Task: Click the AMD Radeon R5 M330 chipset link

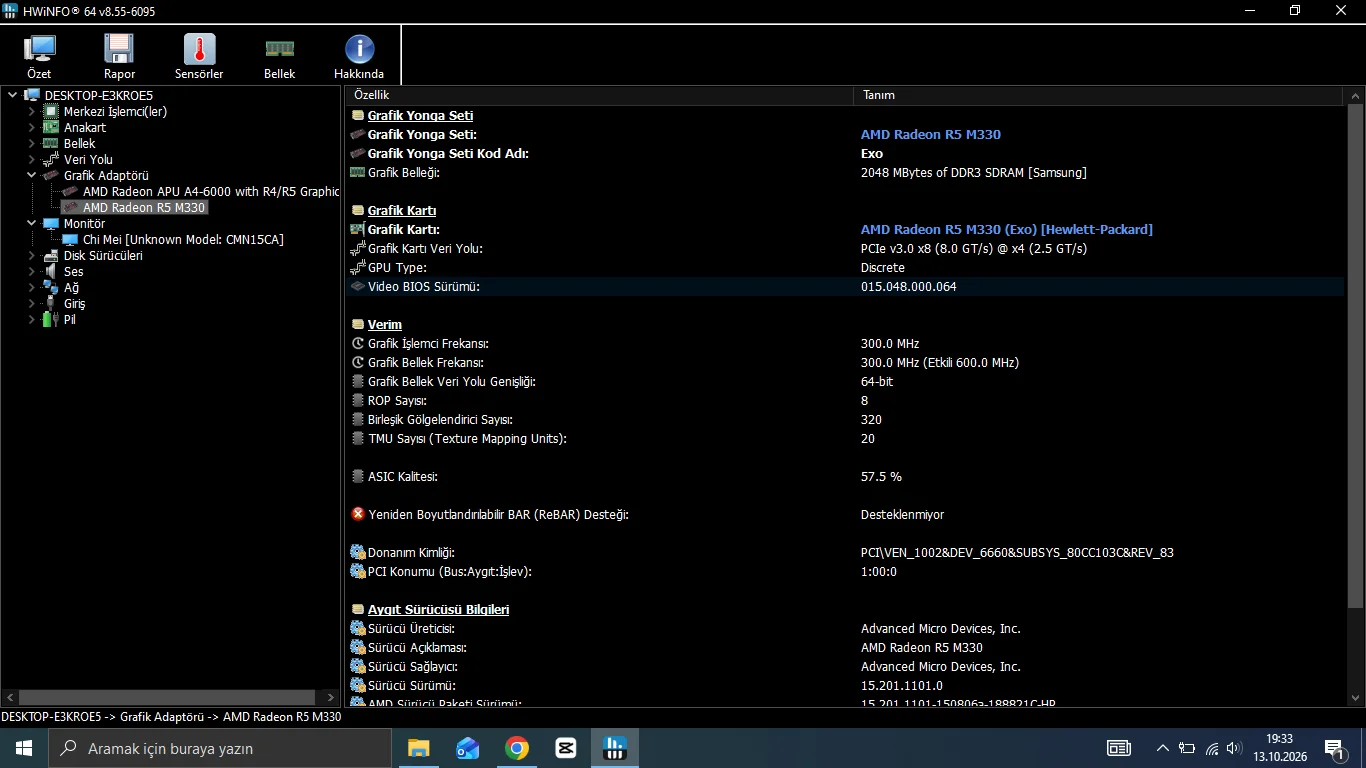Action: coord(930,135)
